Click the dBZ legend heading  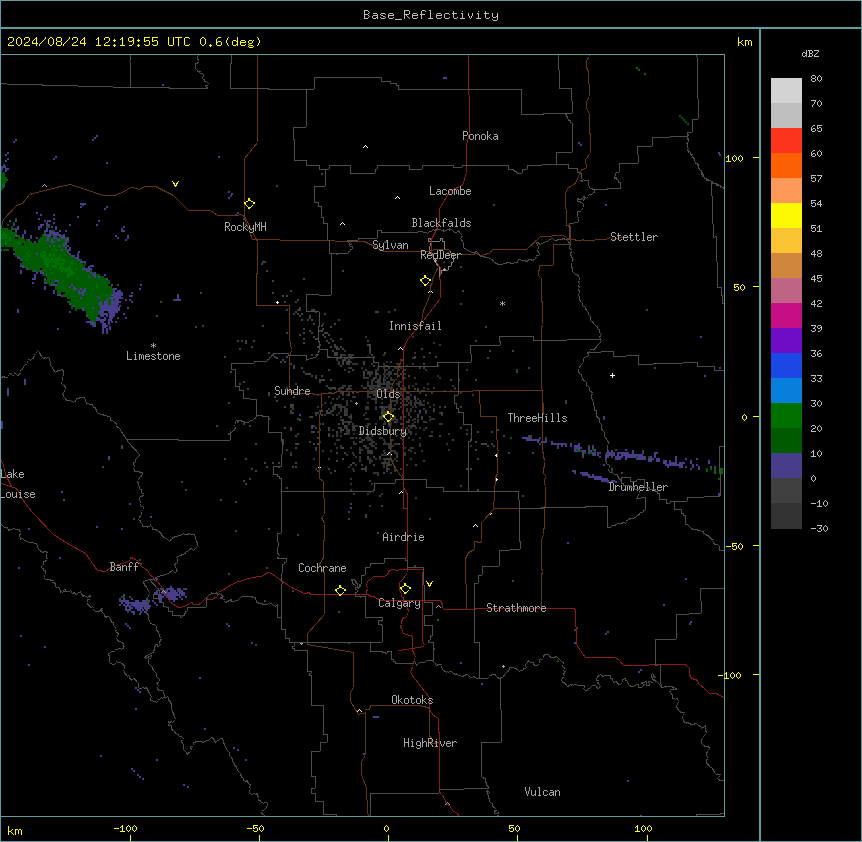pos(810,53)
